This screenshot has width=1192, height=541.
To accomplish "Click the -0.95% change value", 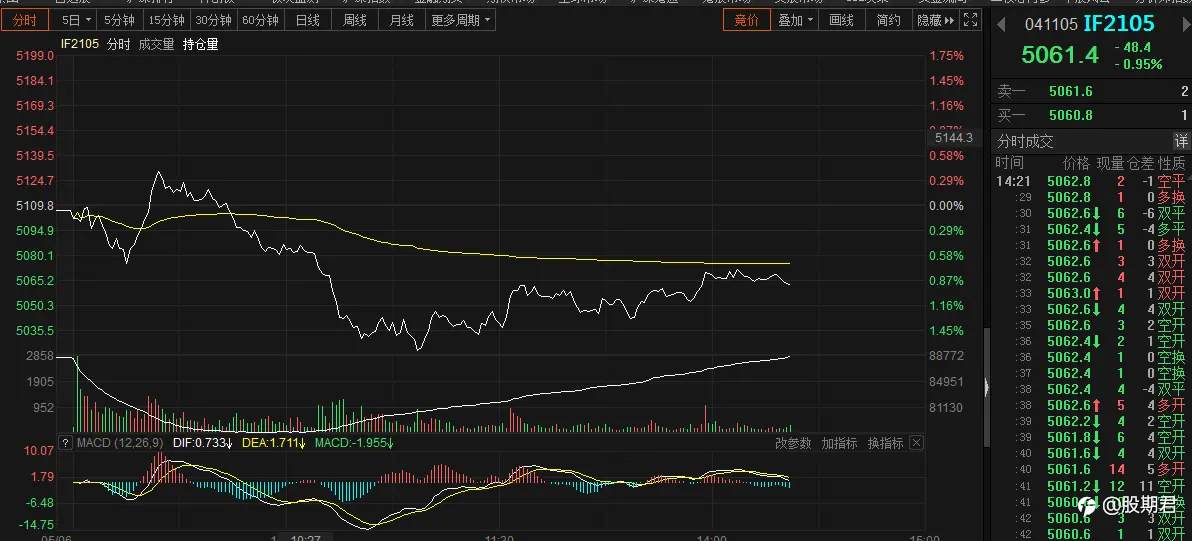I will click(1138, 64).
